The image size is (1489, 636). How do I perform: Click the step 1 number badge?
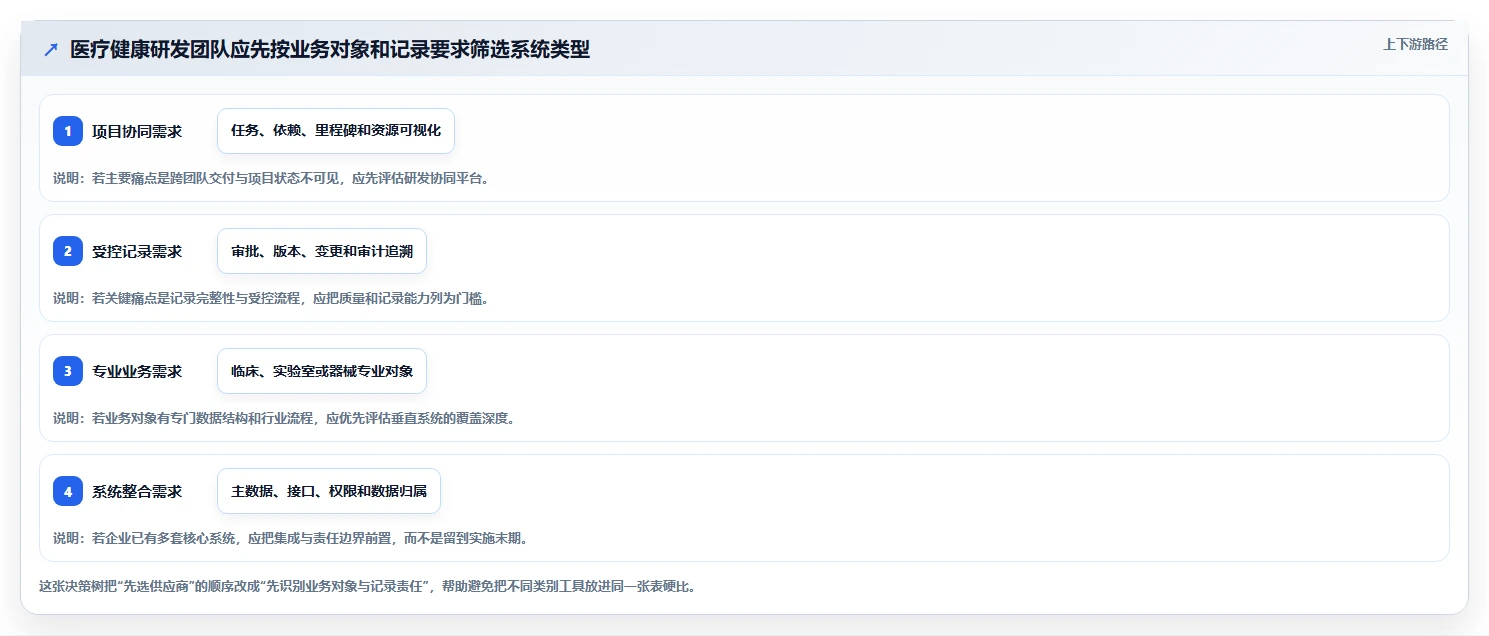68,131
